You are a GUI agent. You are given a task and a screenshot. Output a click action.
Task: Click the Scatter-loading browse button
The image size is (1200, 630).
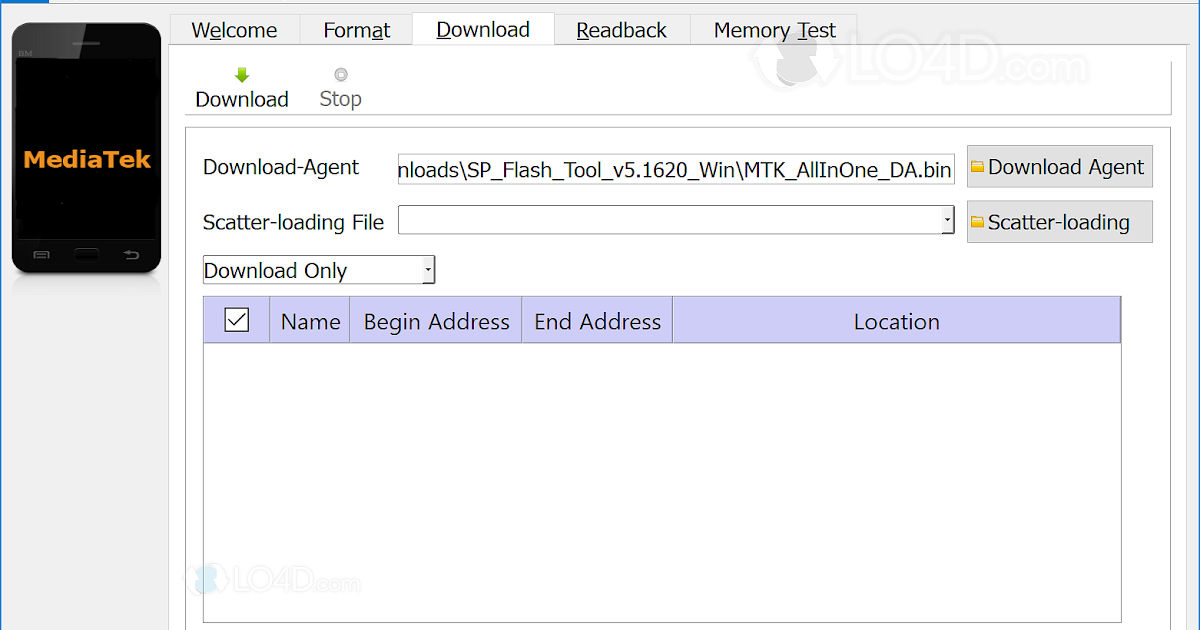point(1059,222)
